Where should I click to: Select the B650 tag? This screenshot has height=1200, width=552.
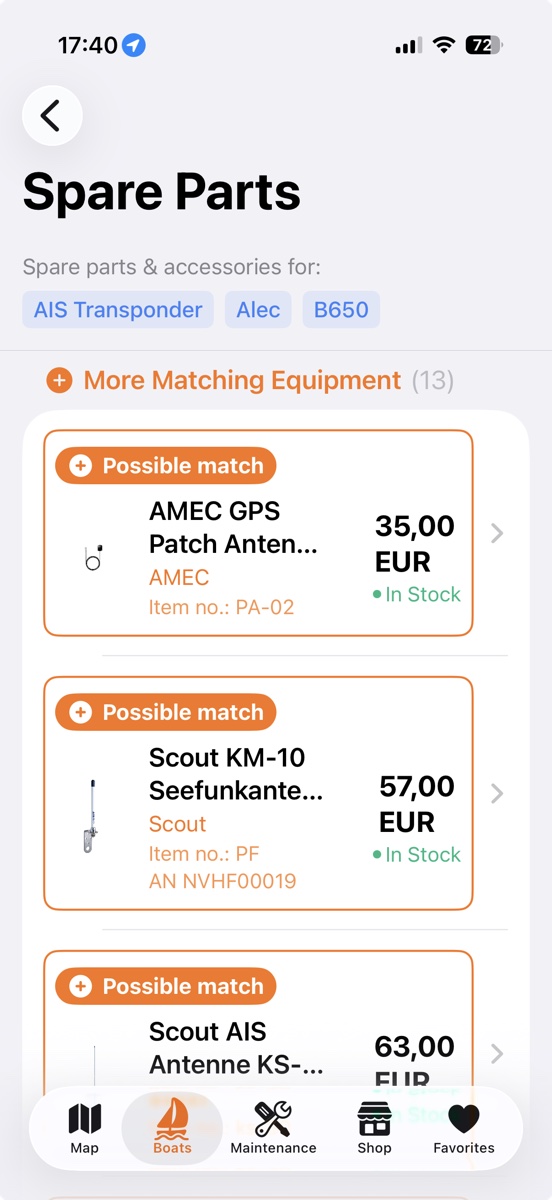pos(341,310)
